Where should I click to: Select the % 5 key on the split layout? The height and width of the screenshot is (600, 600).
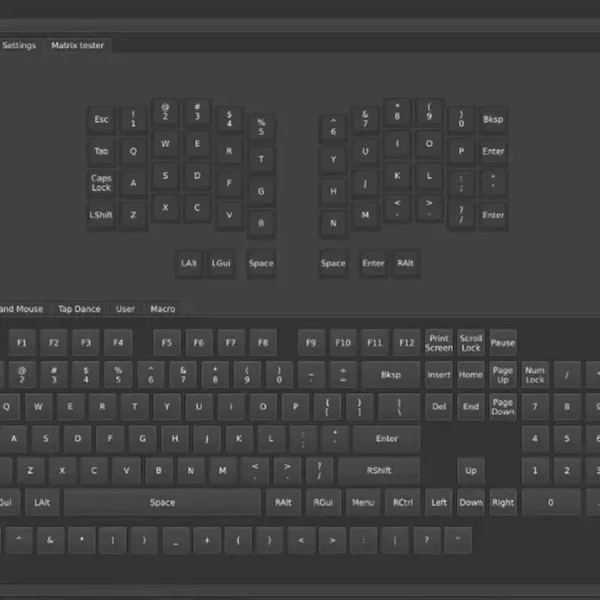click(x=261, y=127)
